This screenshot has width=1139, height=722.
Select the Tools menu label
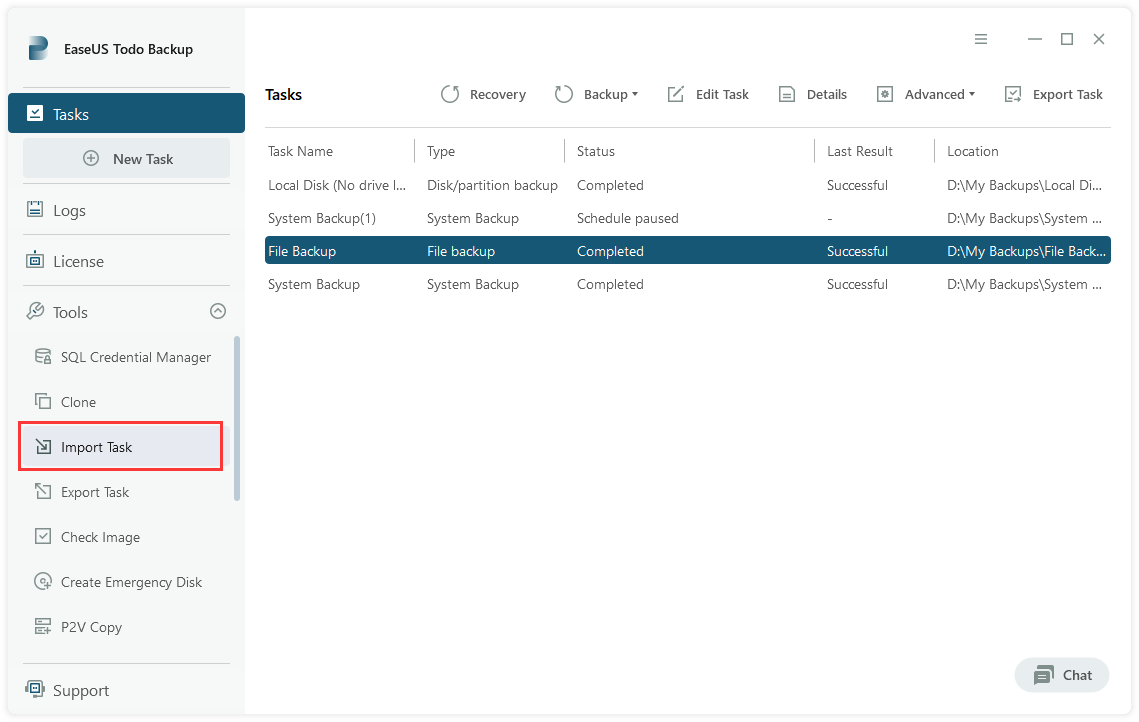tap(70, 312)
